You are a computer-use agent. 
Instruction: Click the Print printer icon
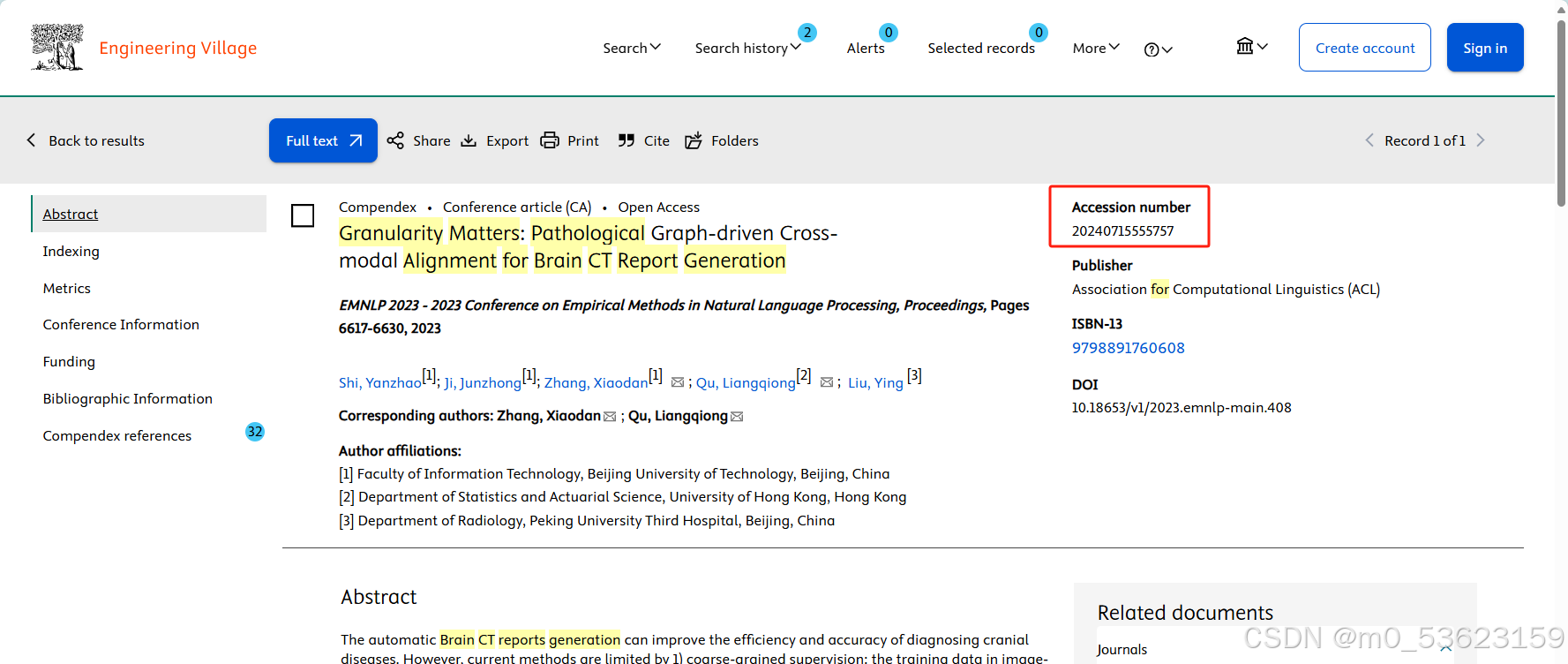[550, 140]
